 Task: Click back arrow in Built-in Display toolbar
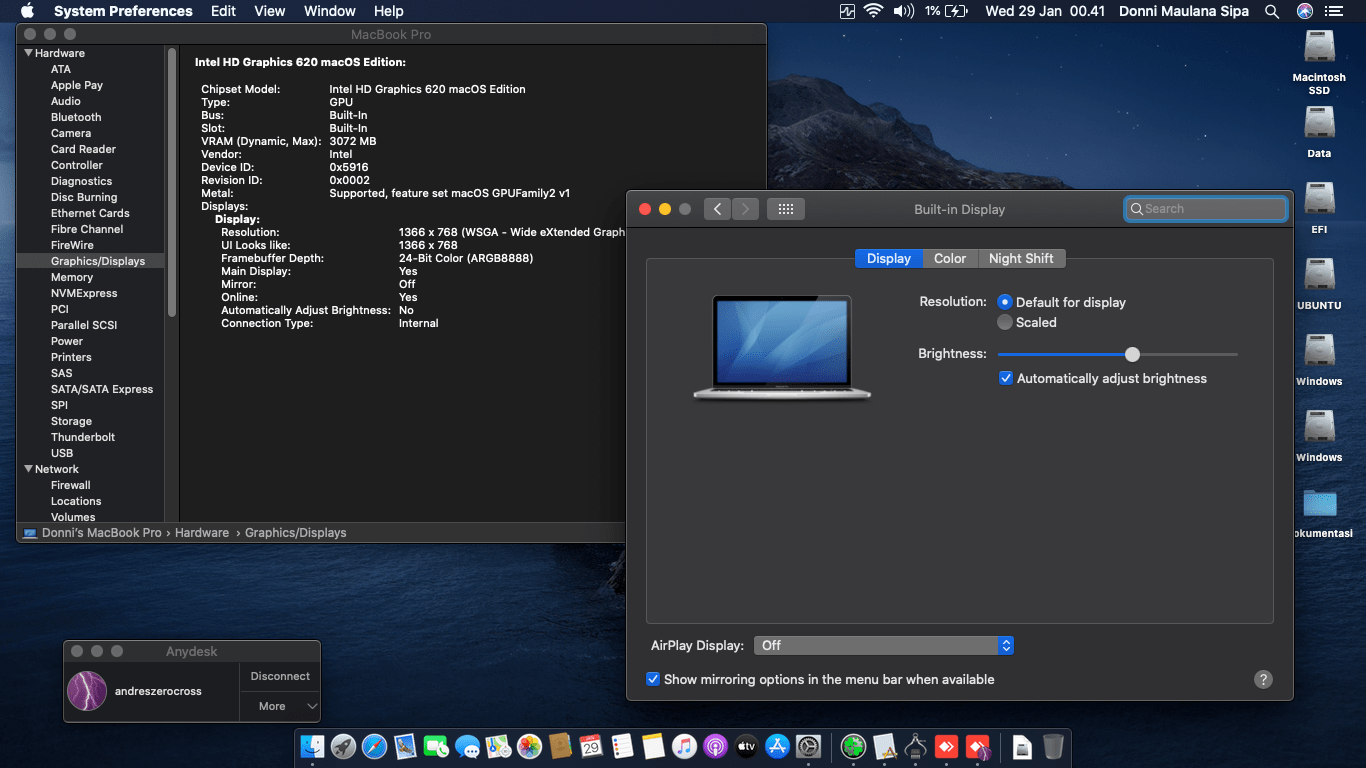tap(717, 209)
